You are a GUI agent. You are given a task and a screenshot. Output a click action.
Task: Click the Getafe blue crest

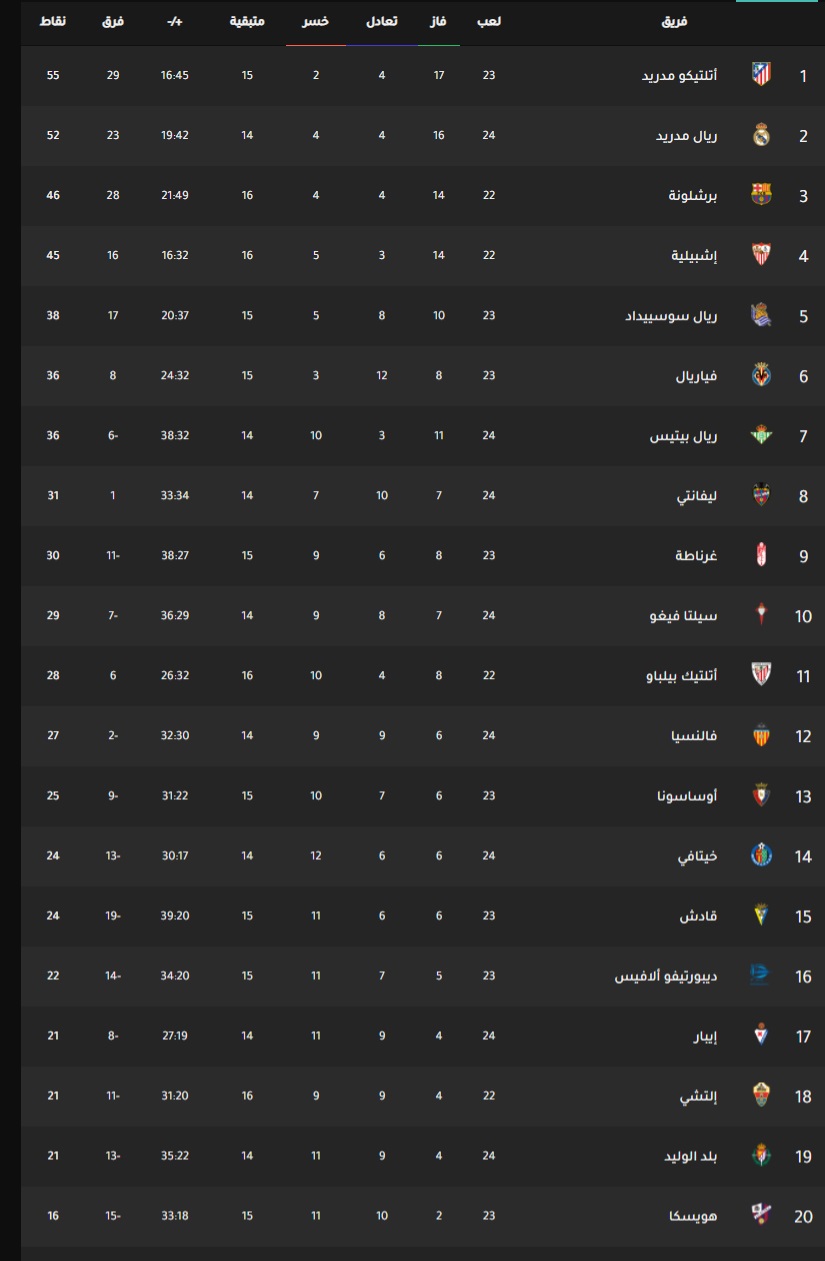(761, 855)
